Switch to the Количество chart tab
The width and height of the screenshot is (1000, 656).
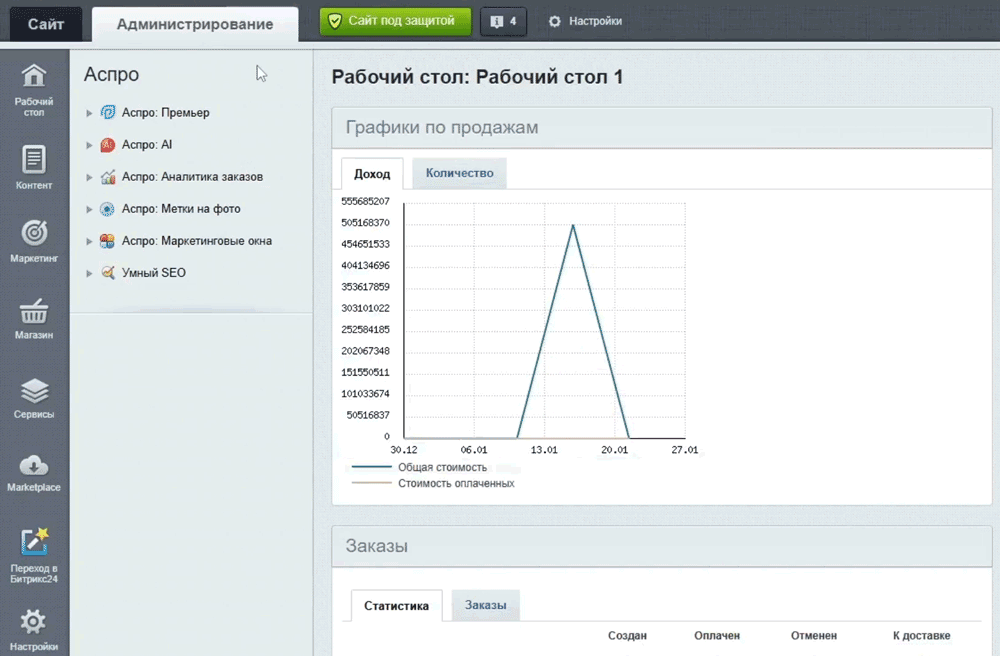coord(459,173)
